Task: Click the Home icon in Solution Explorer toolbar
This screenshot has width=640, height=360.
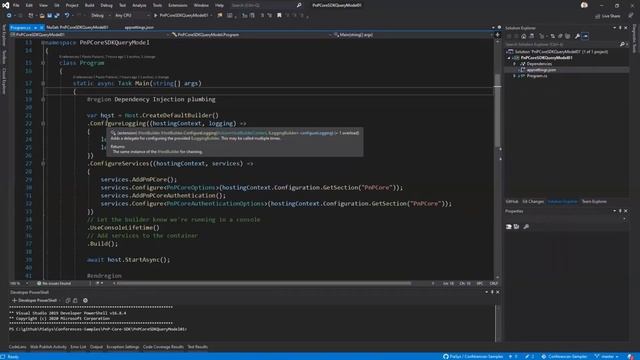Action: [524, 36]
